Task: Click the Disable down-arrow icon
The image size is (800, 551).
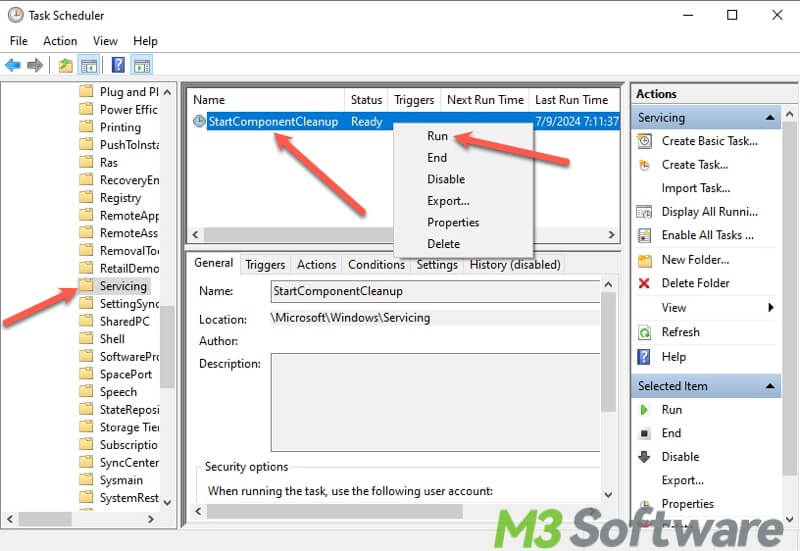Action: pyautogui.click(x=644, y=457)
